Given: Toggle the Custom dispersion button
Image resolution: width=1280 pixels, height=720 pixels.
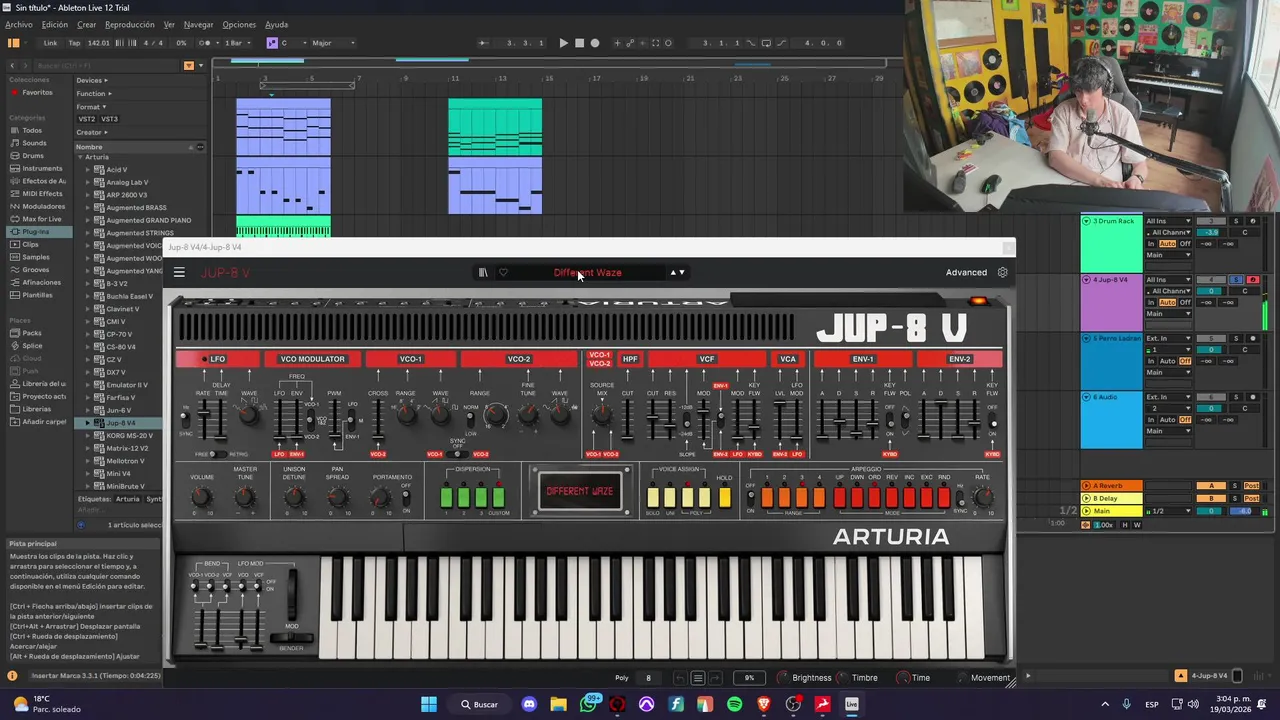Looking at the screenshot, I should 498,497.
